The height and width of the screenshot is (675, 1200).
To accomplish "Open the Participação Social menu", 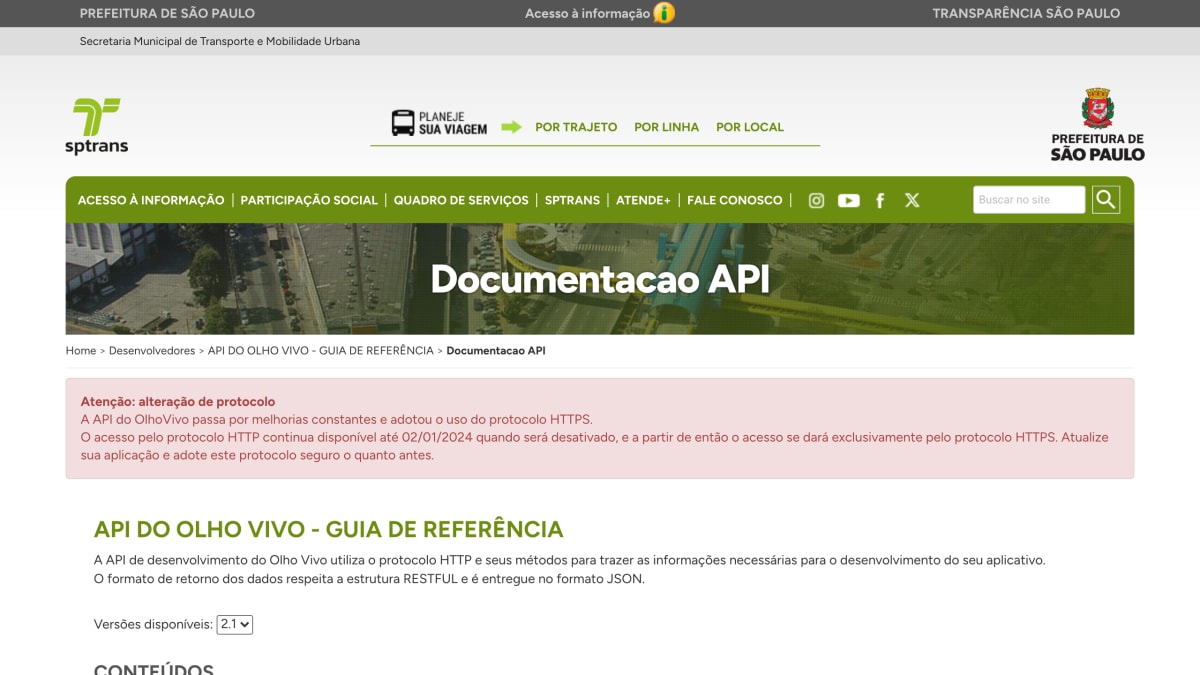I will pos(309,200).
